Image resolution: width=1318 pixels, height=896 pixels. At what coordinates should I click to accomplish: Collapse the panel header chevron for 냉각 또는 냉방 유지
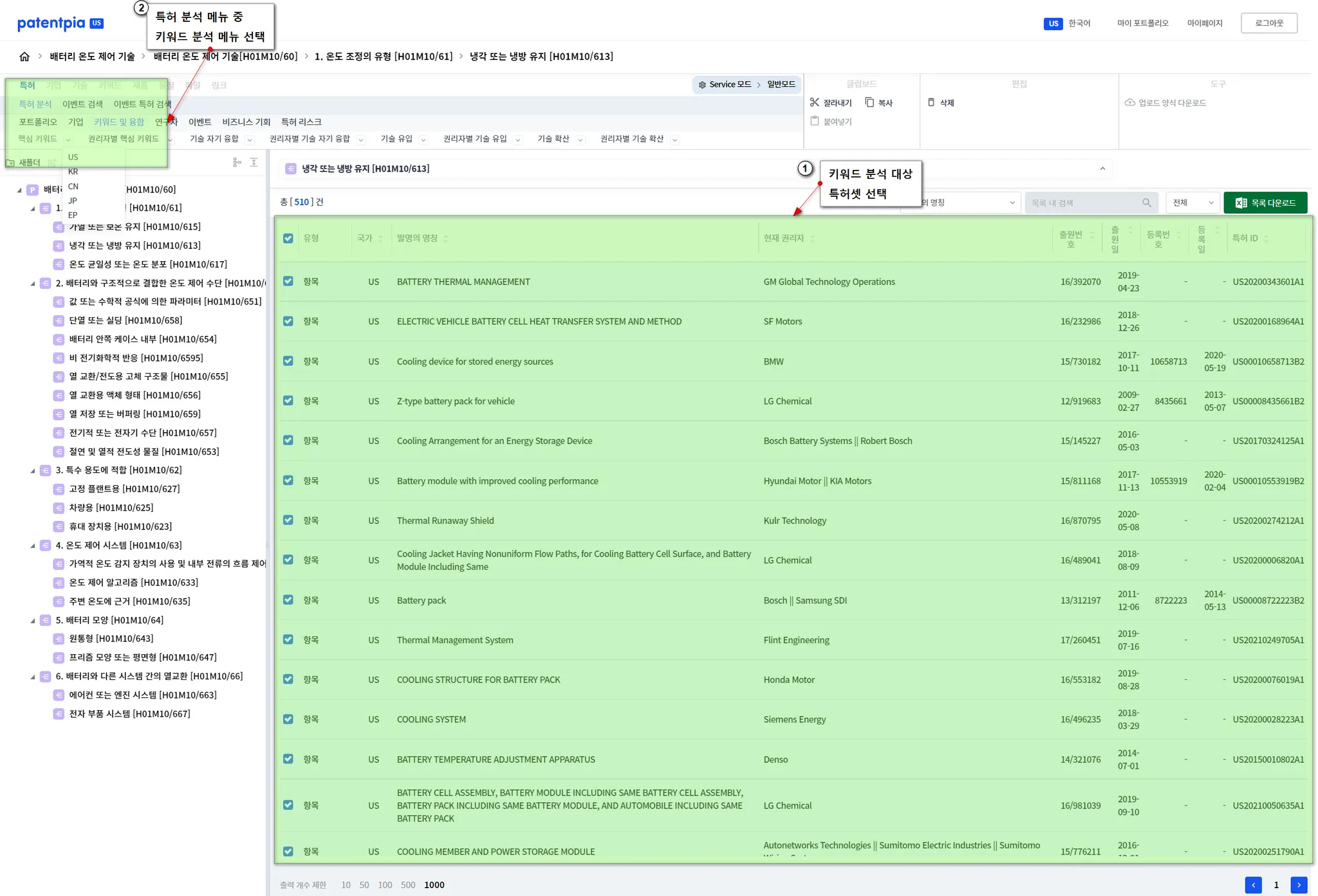(x=1102, y=169)
